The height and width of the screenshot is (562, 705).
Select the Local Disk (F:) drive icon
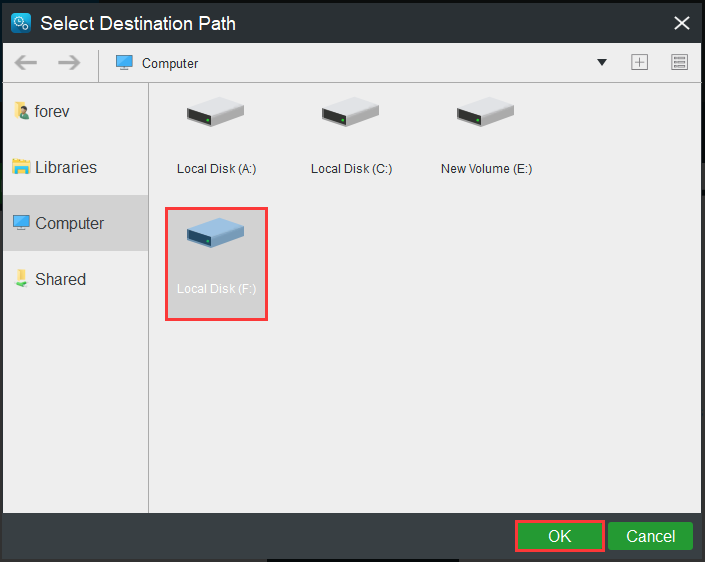tap(216, 232)
